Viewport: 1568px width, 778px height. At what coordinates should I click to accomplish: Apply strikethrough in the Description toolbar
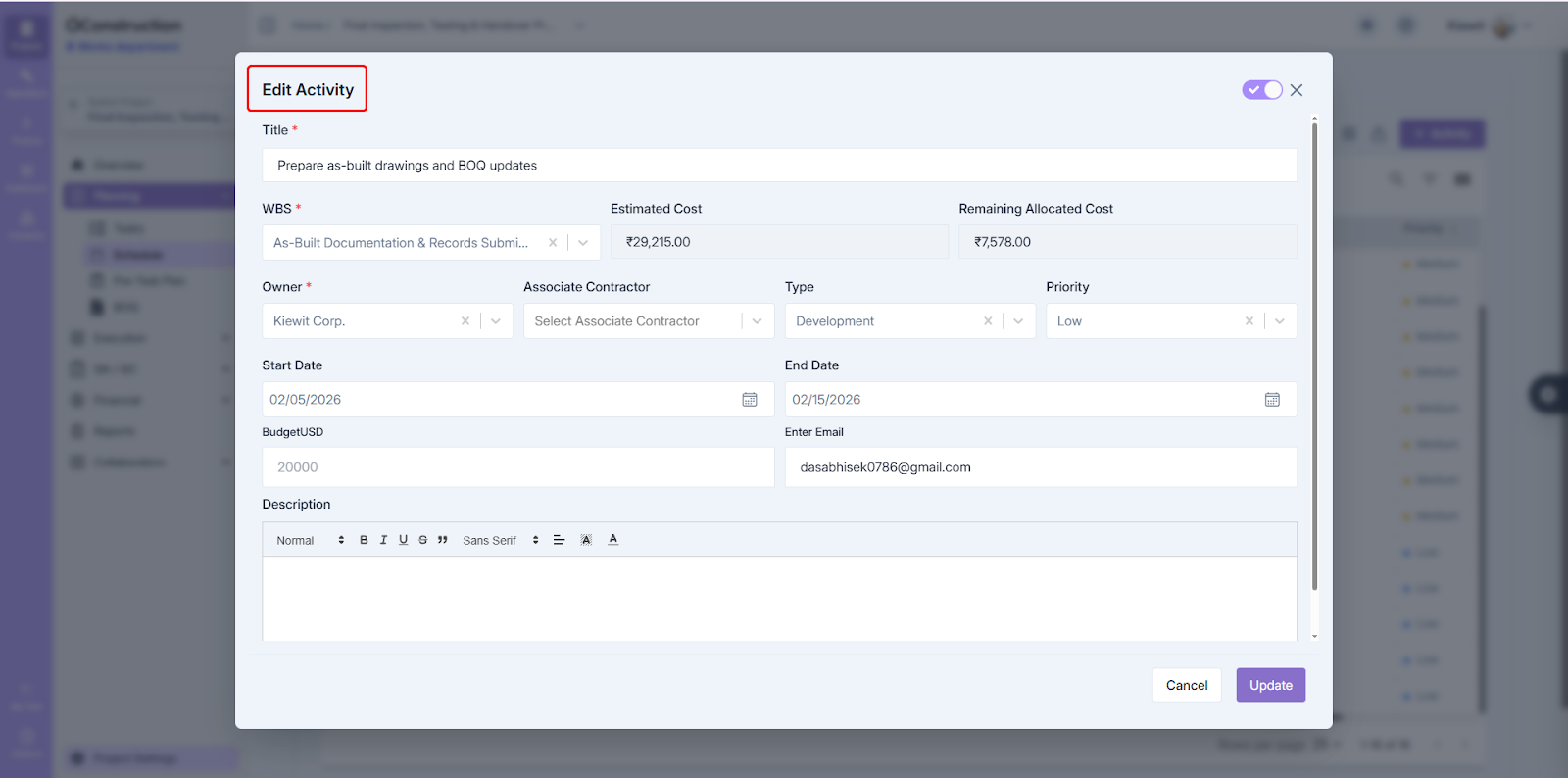click(422, 540)
